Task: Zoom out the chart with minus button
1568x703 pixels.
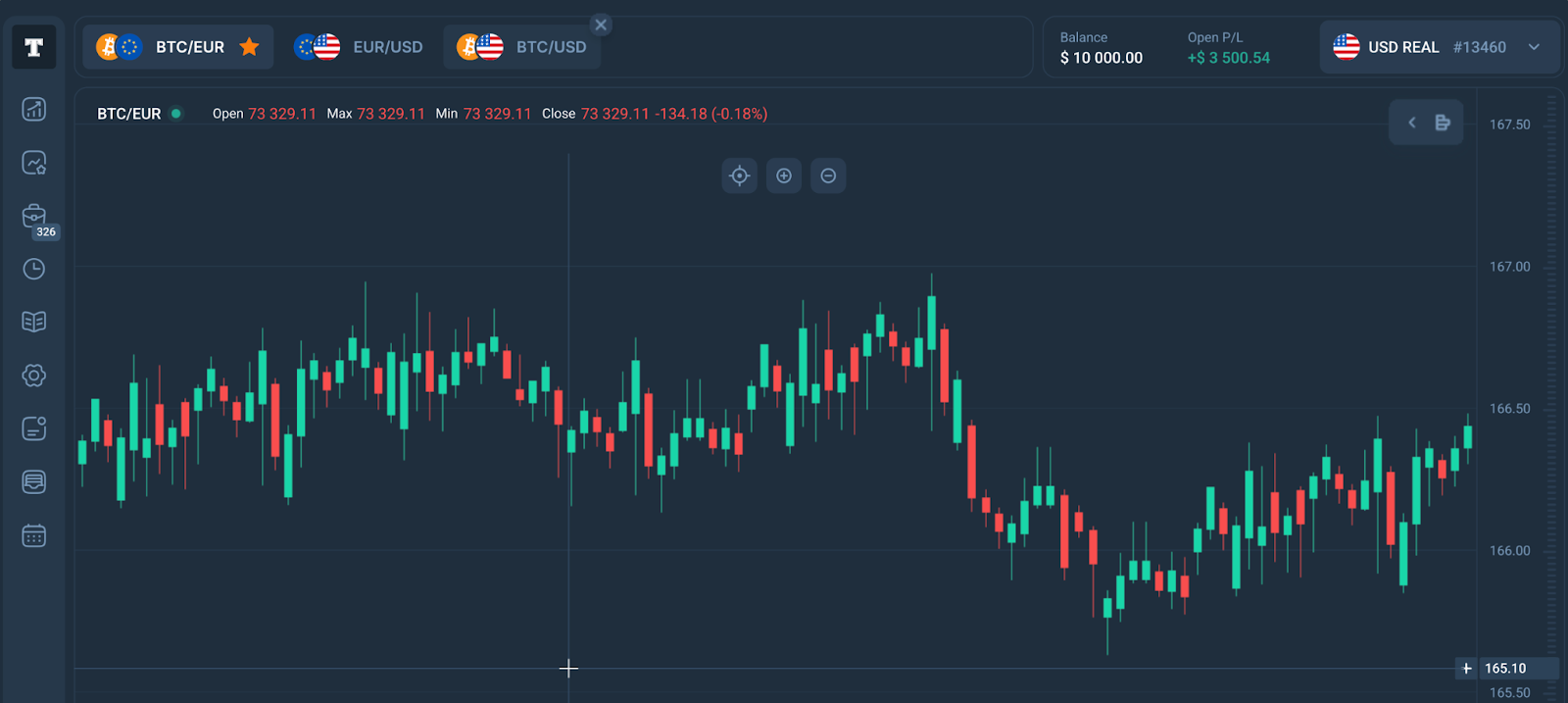Action: tap(828, 176)
